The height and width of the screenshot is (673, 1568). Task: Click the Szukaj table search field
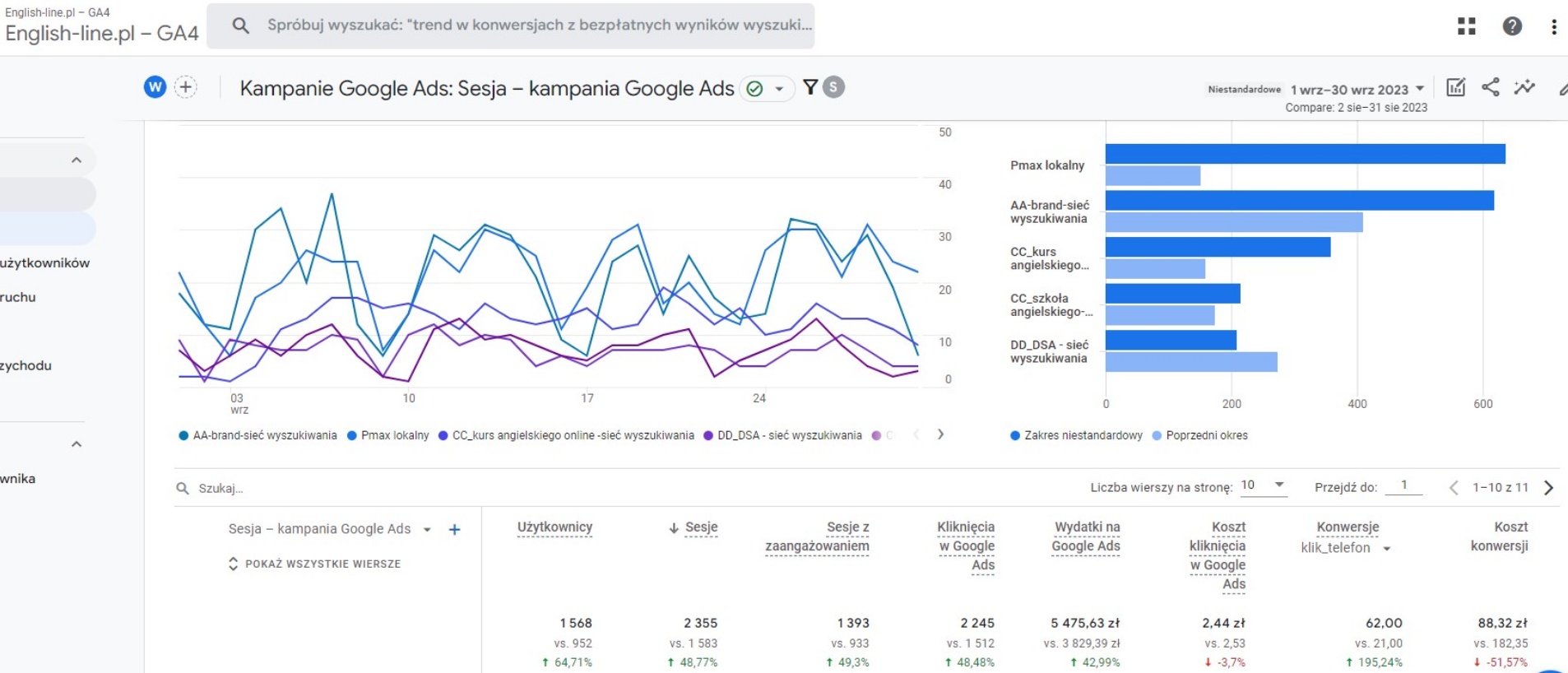coord(329,489)
